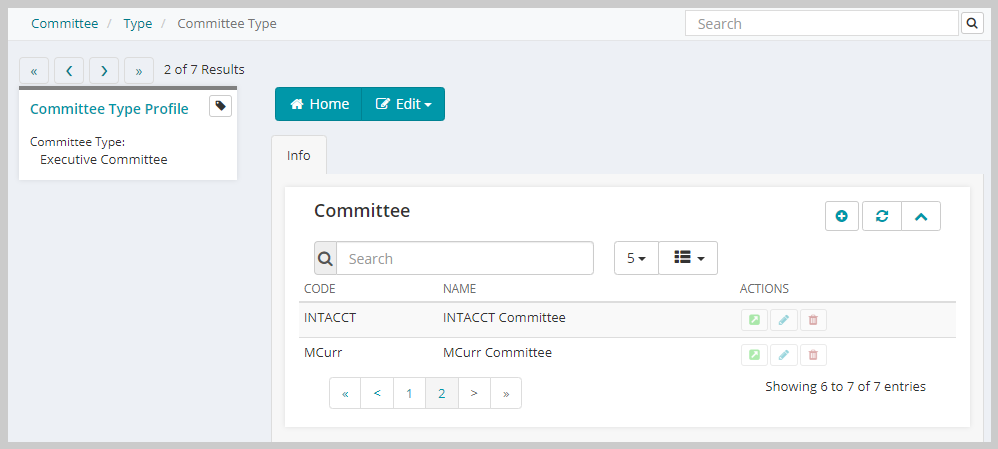Go to page 1 of the committee table

(x=409, y=393)
